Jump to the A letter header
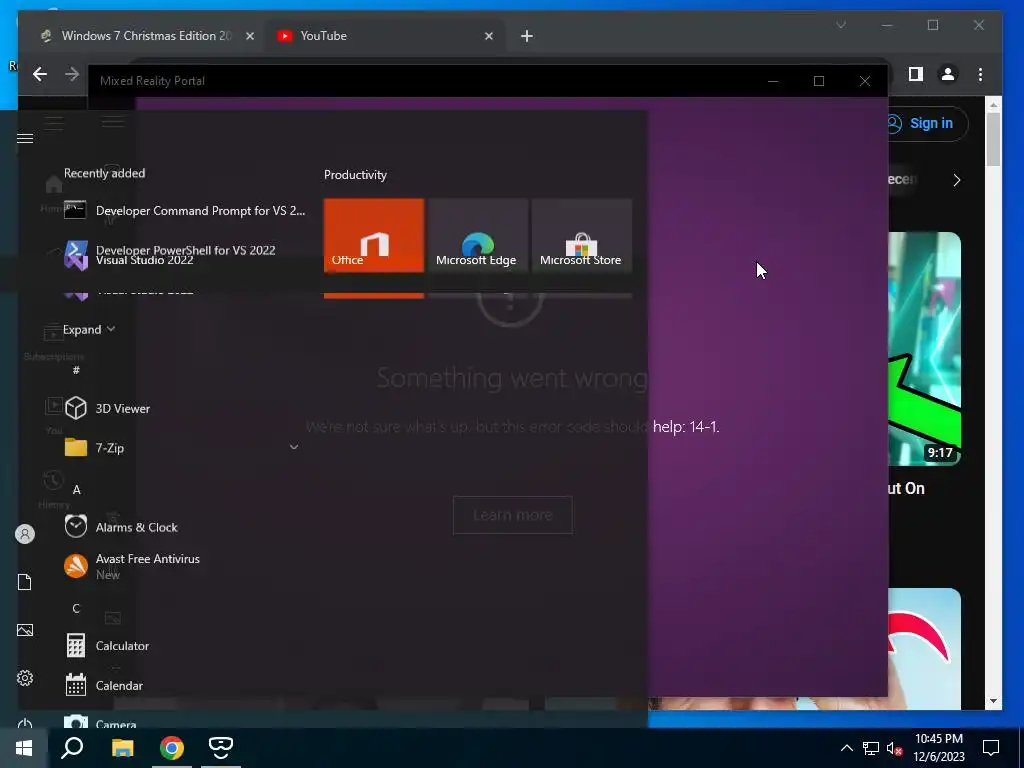Image resolution: width=1024 pixels, height=768 pixels. [x=76, y=489]
